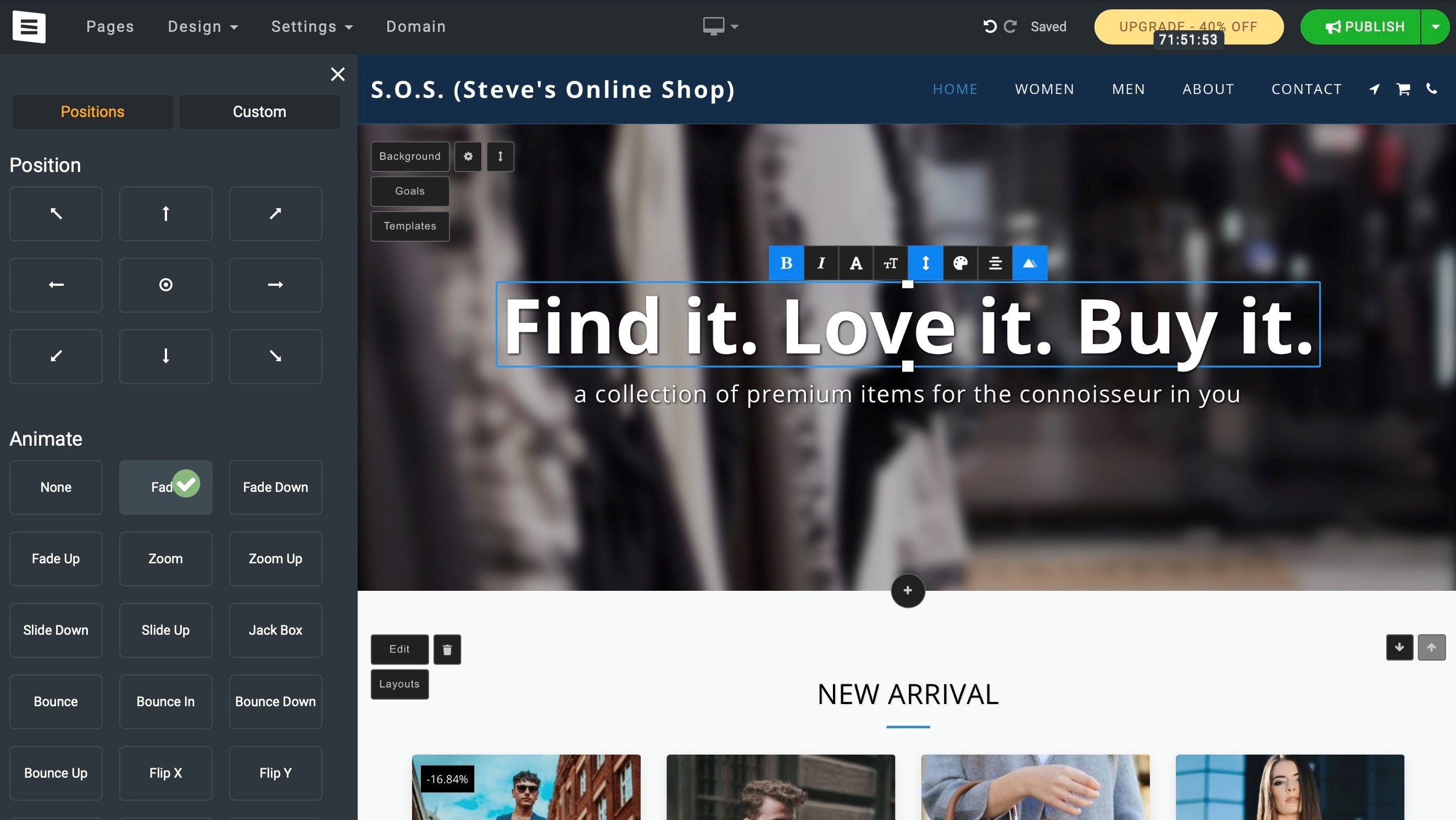Click the undo arrow icon
Screen dimensions: 1456x820
pos(990,26)
